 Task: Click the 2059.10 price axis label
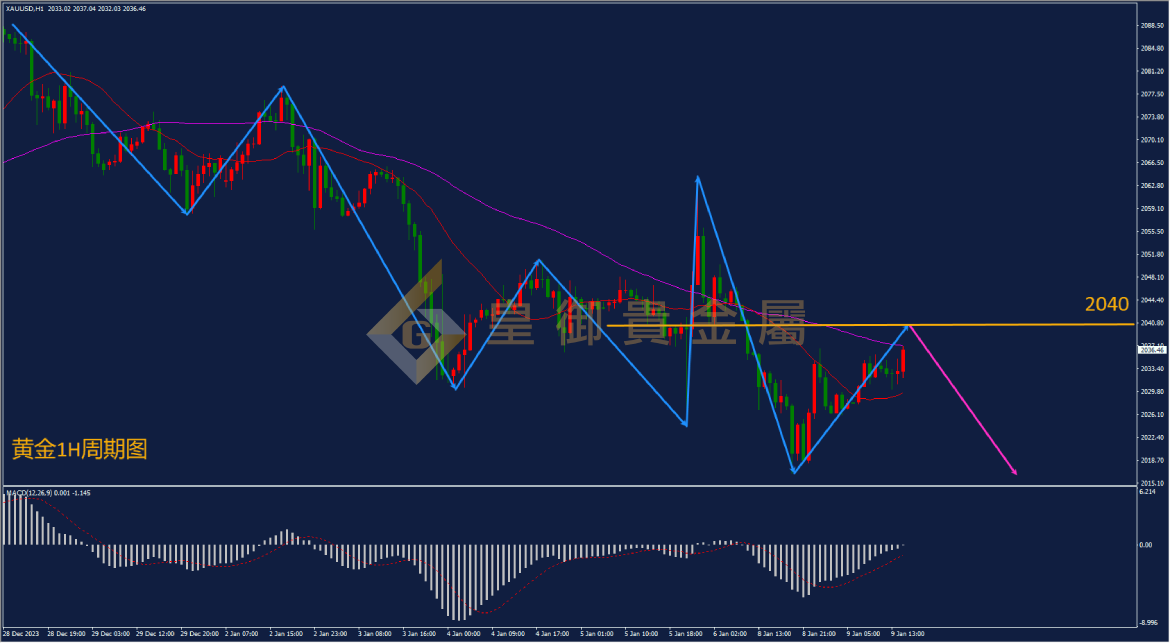[x=1151, y=209]
